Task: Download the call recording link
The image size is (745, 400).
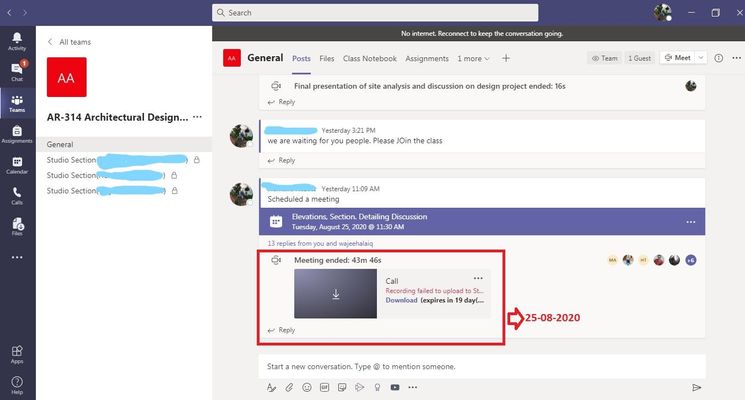Action: pyautogui.click(x=401, y=300)
